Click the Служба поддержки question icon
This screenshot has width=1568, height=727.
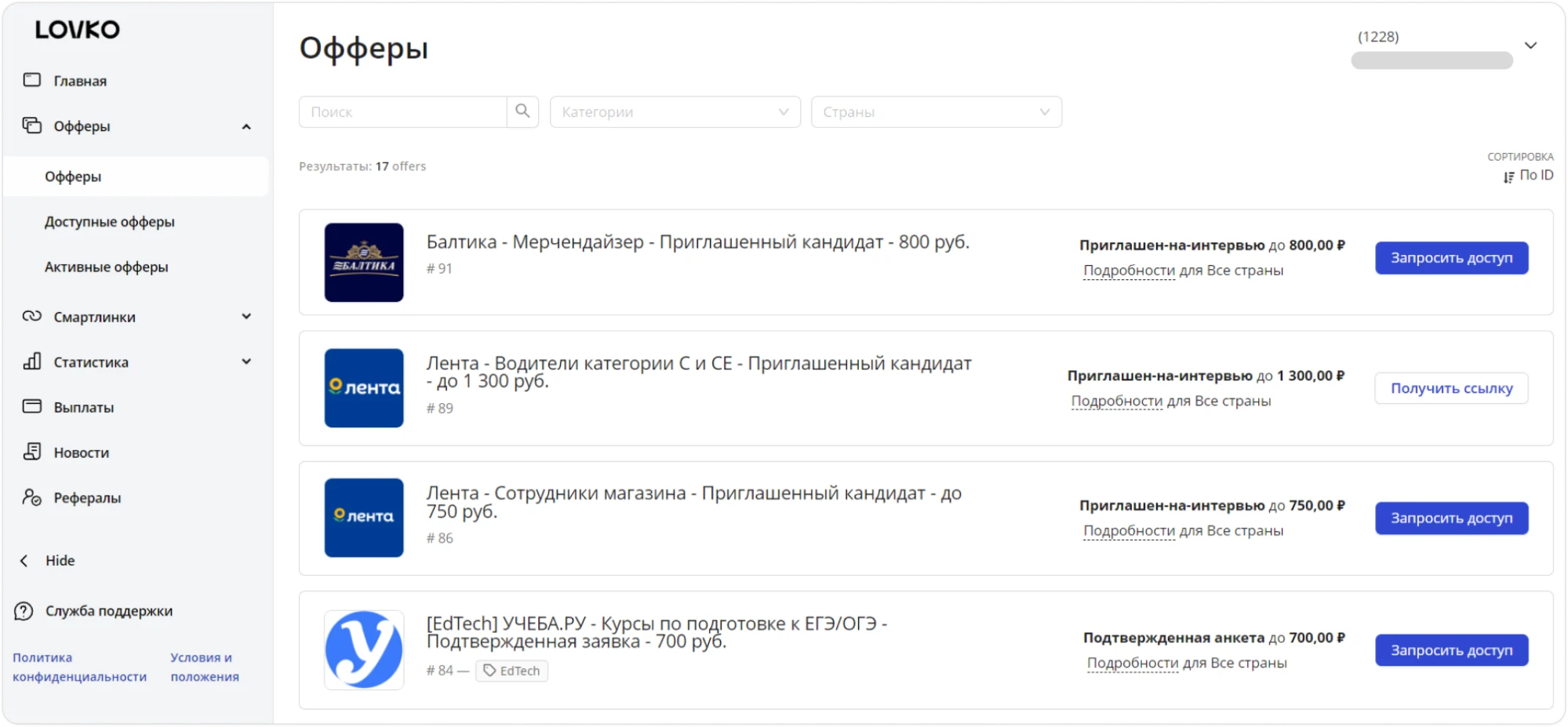click(24, 611)
